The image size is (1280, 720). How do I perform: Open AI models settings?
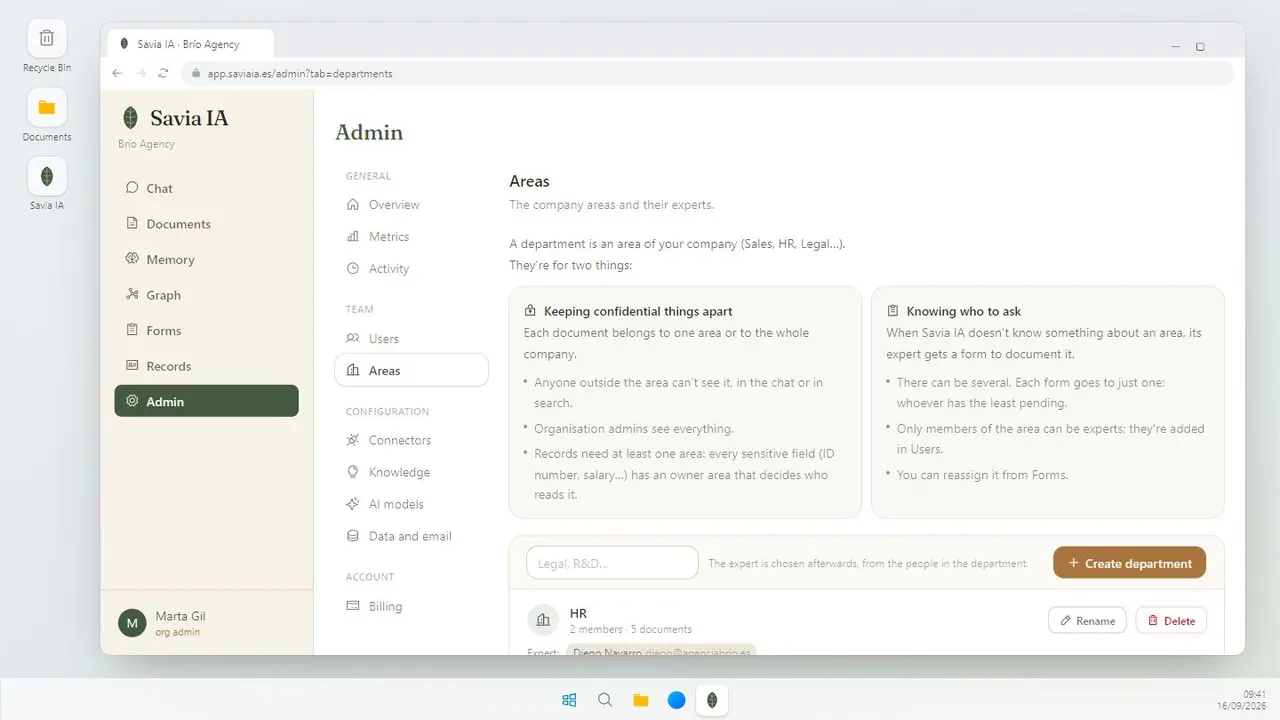pos(411,504)
